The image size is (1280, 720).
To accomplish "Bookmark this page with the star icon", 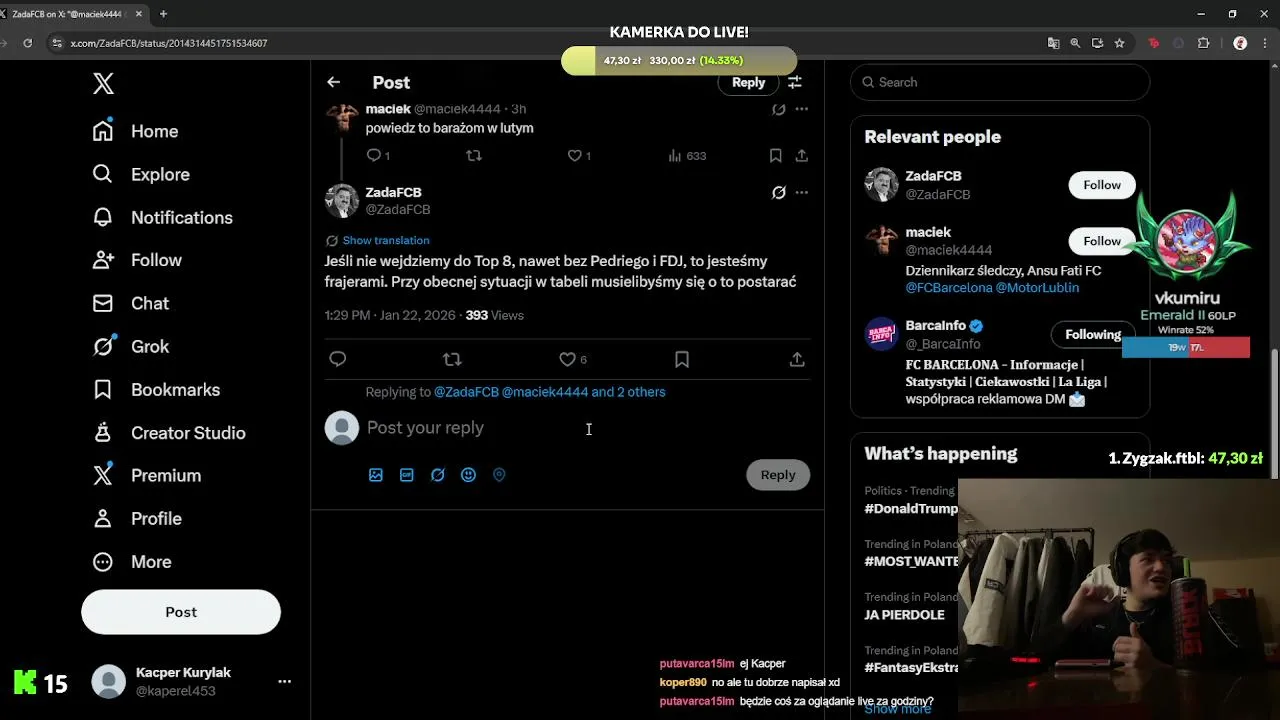I will 1119,43.
